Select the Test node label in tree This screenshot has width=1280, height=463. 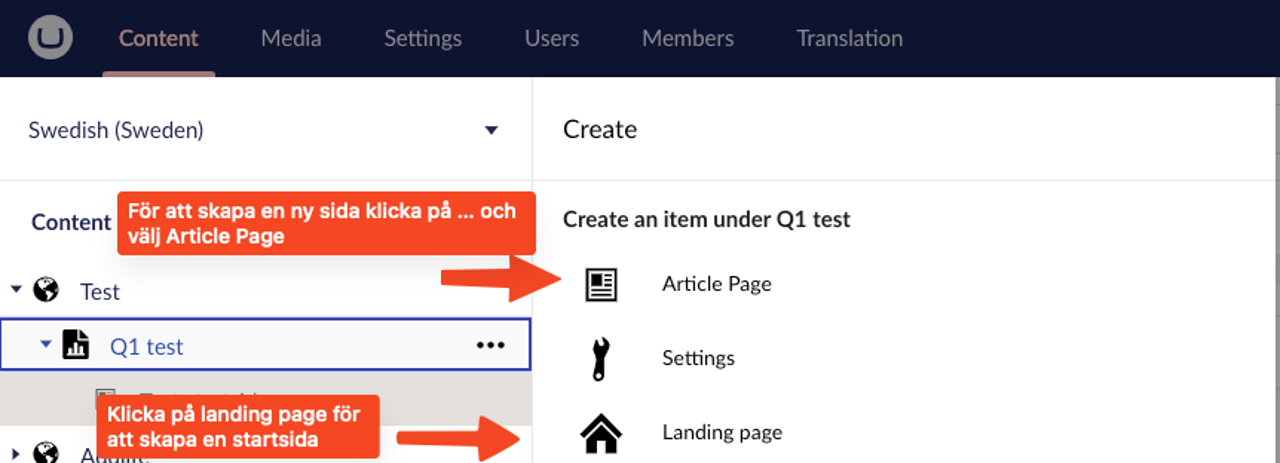tap(100, 292)
